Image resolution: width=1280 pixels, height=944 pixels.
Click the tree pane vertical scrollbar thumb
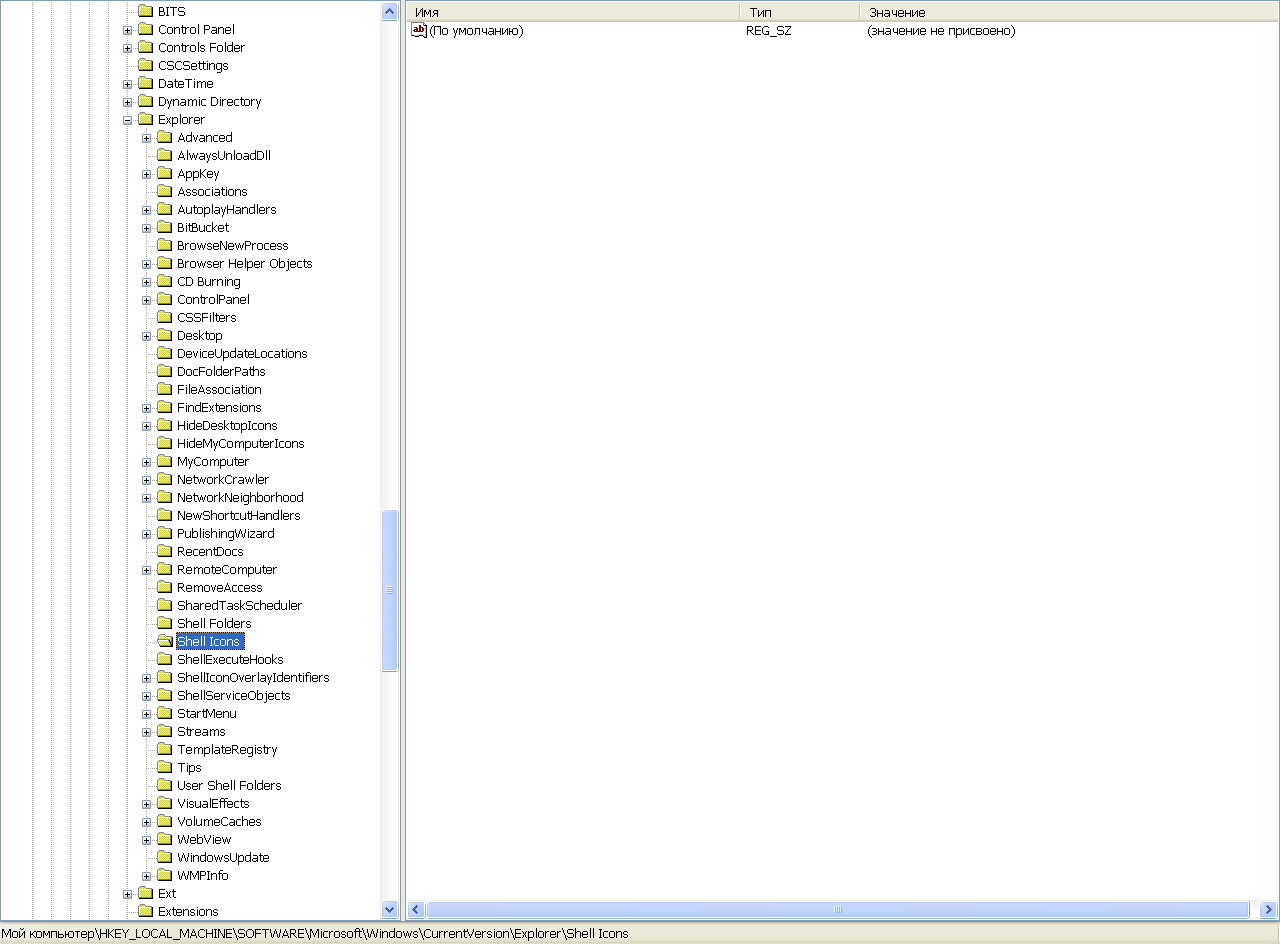(390, 590)
